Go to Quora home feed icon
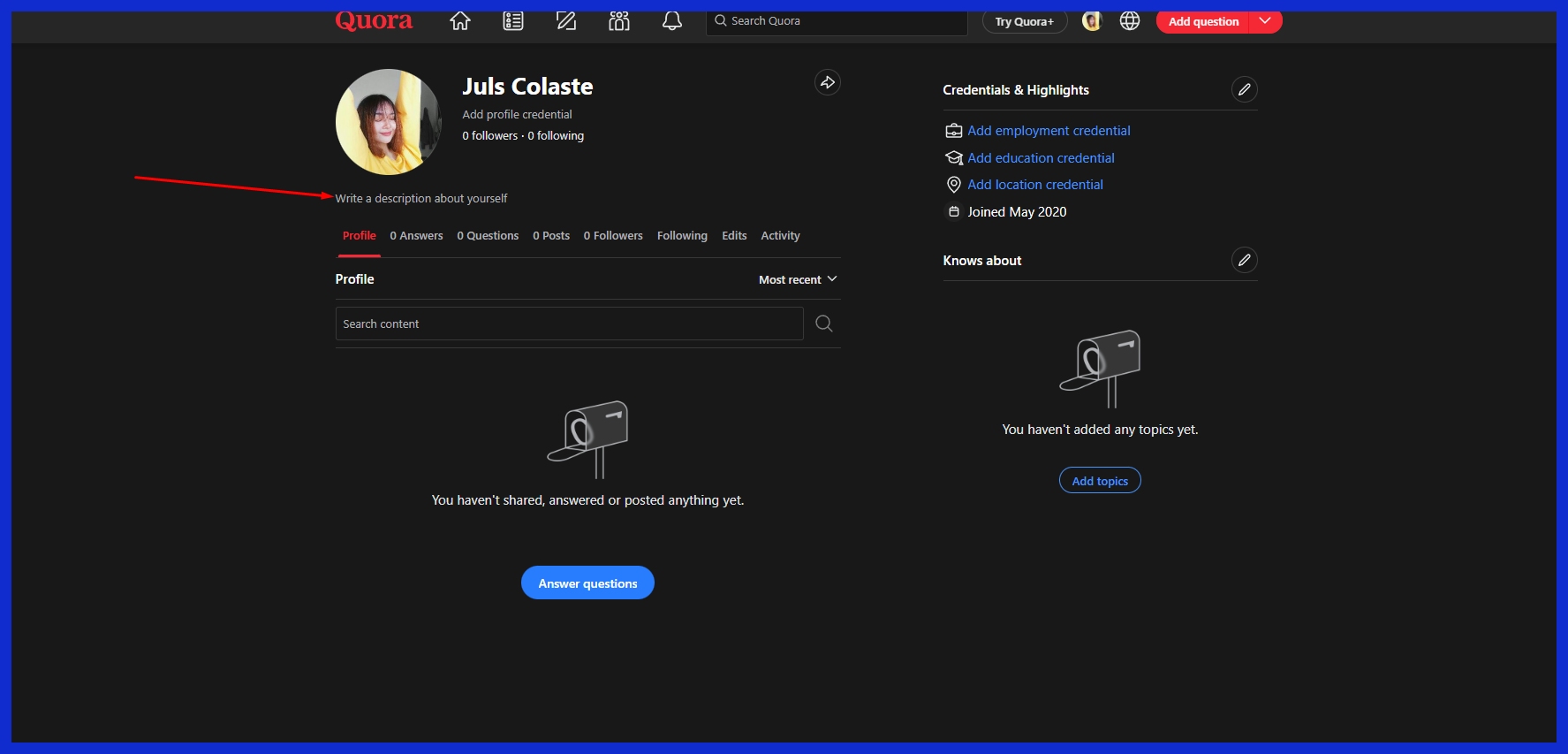Screen dimensions: 1568x754 [x=459, y=21]
